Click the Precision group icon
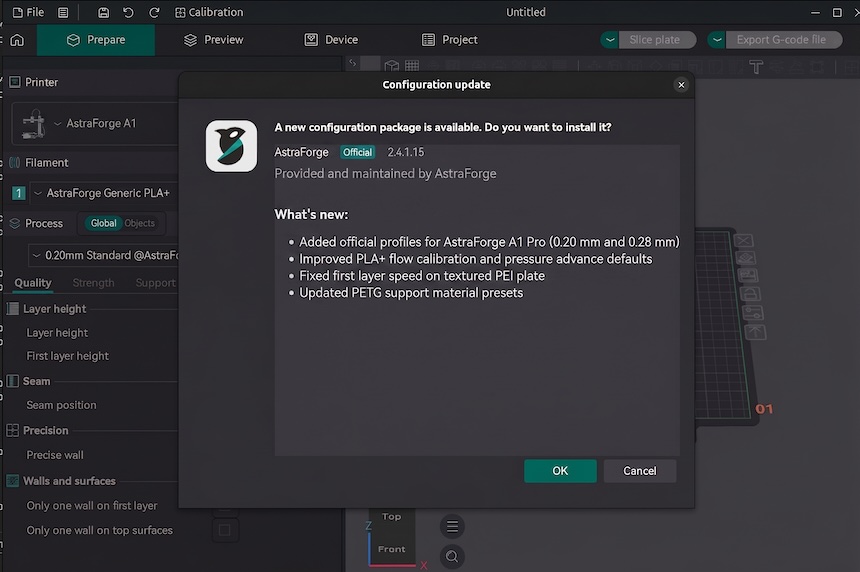The height and width of the screenshot is (572, 860). pos(13,431)
